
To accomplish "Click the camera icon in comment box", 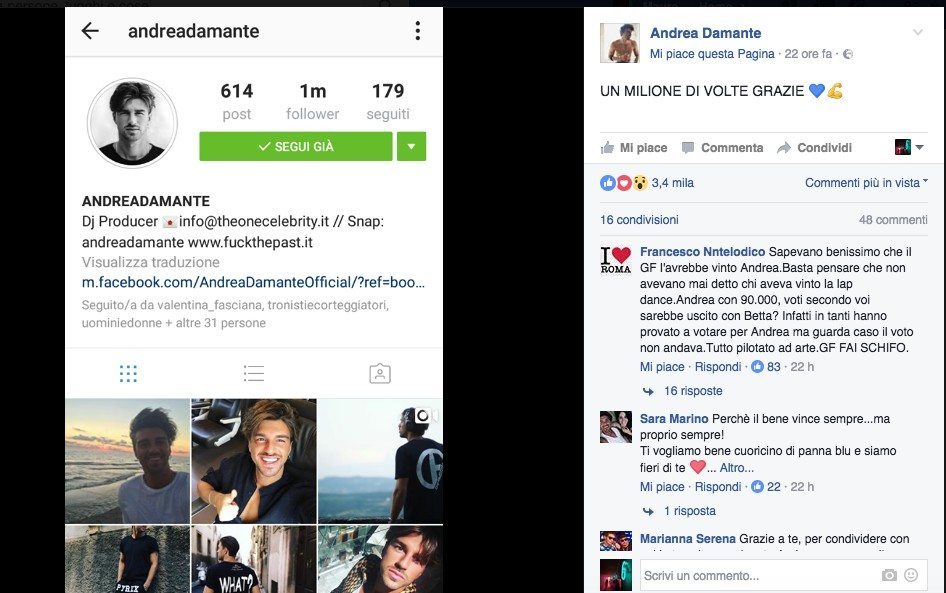I will (x=889, y=576).
